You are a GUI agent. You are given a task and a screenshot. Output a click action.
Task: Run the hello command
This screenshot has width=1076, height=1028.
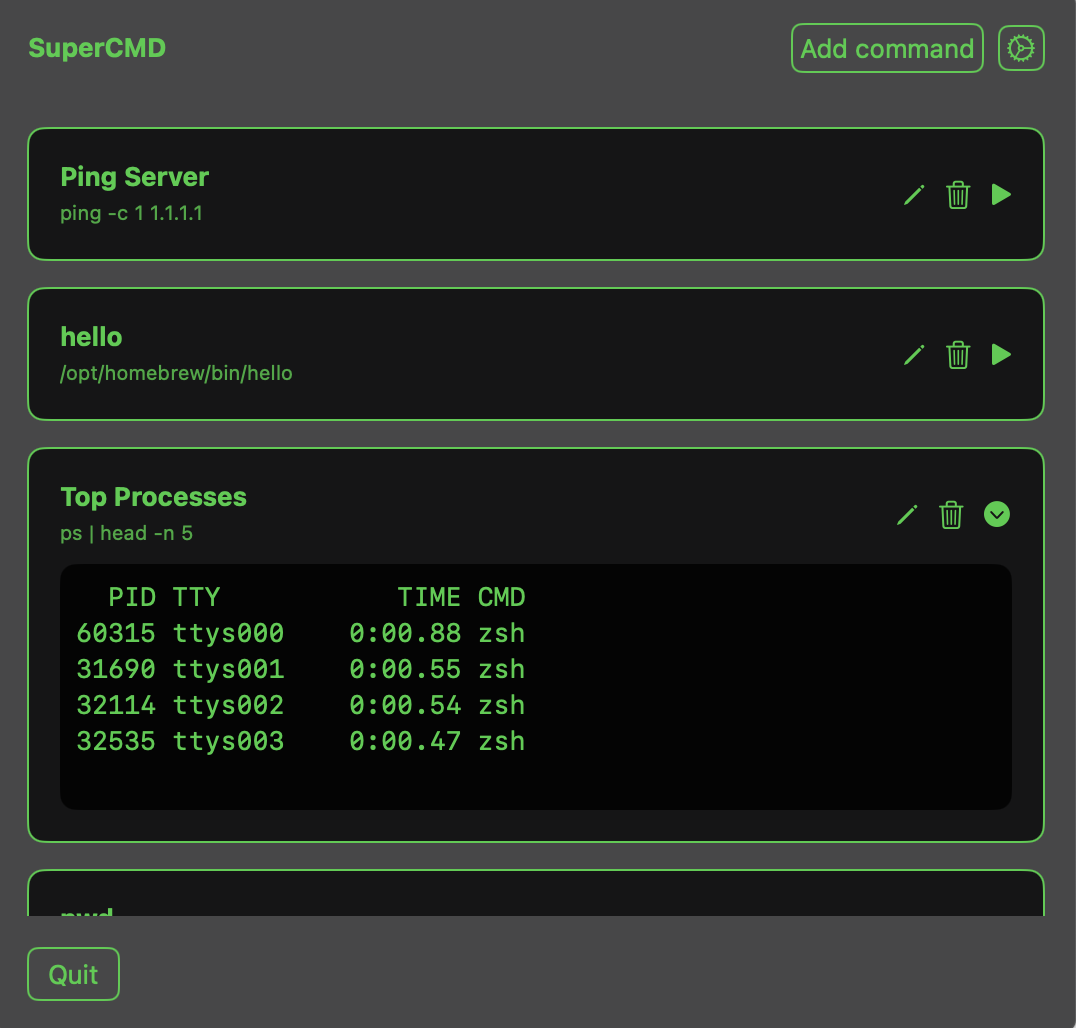[x=1001, y=355]
